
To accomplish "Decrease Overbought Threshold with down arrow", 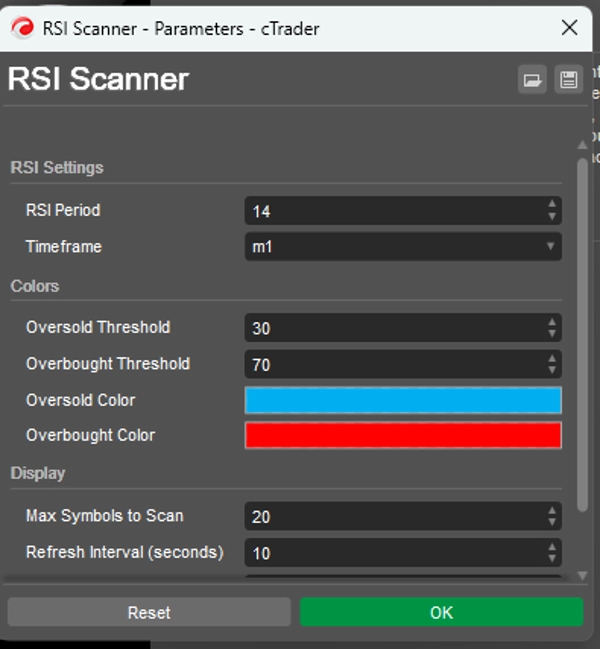I will (552, 370).
